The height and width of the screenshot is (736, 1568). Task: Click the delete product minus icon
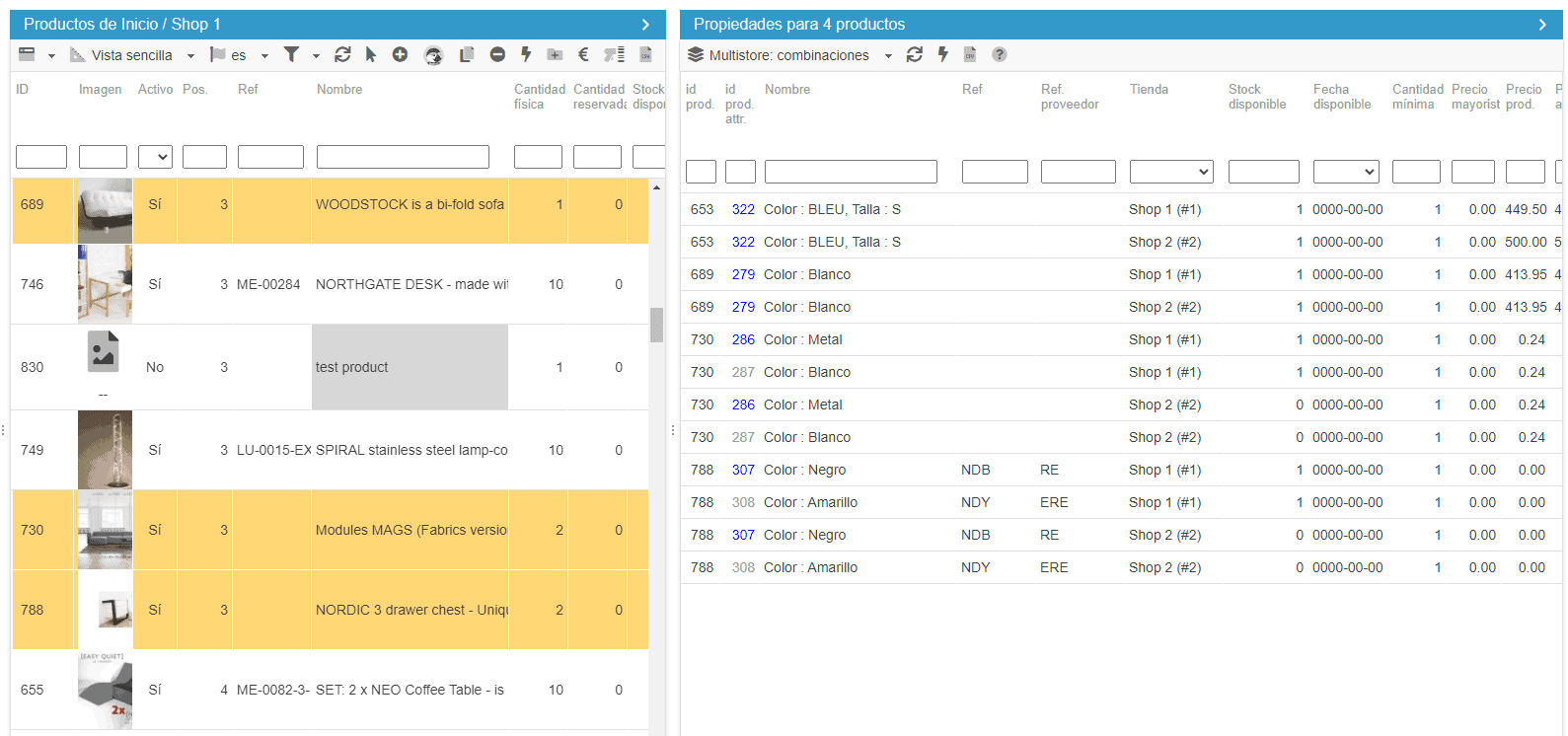tap(497, 55)
